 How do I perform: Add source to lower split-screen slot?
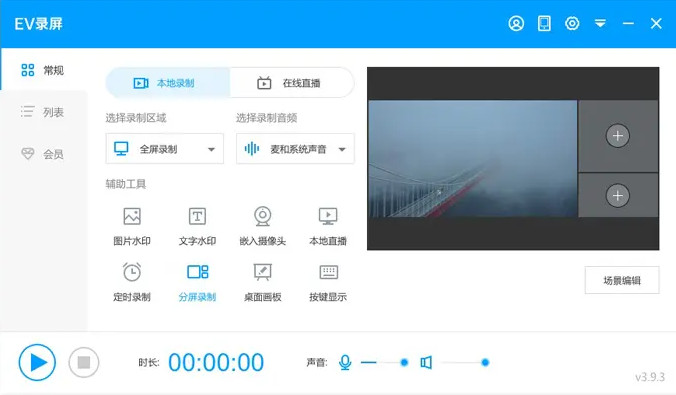click(618, 195)
